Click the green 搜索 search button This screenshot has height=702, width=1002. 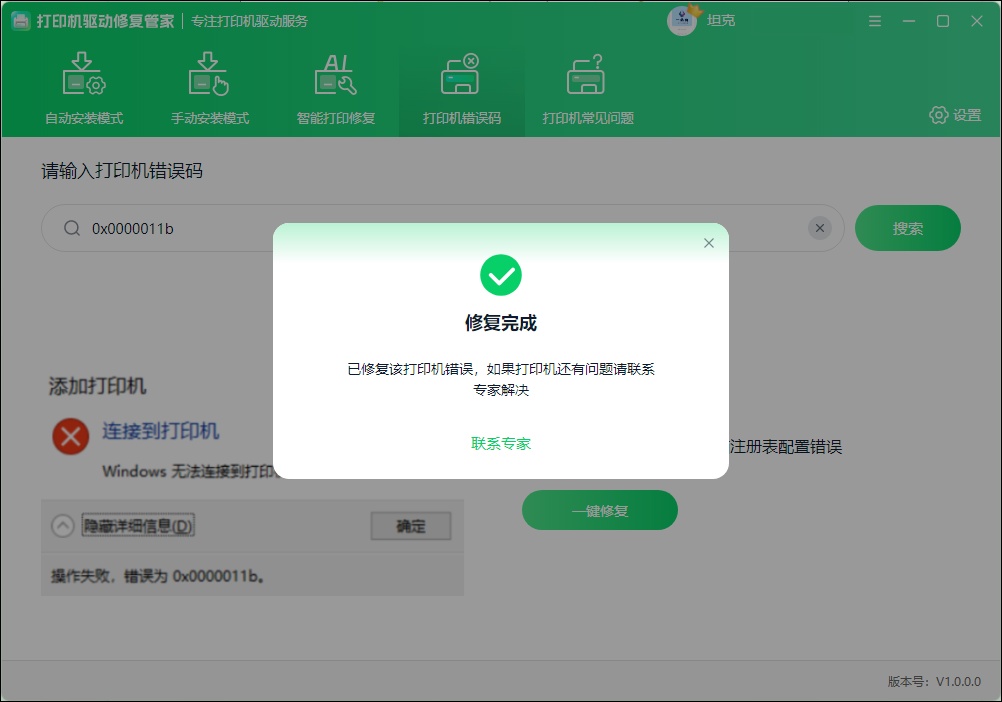coord(907,228)
